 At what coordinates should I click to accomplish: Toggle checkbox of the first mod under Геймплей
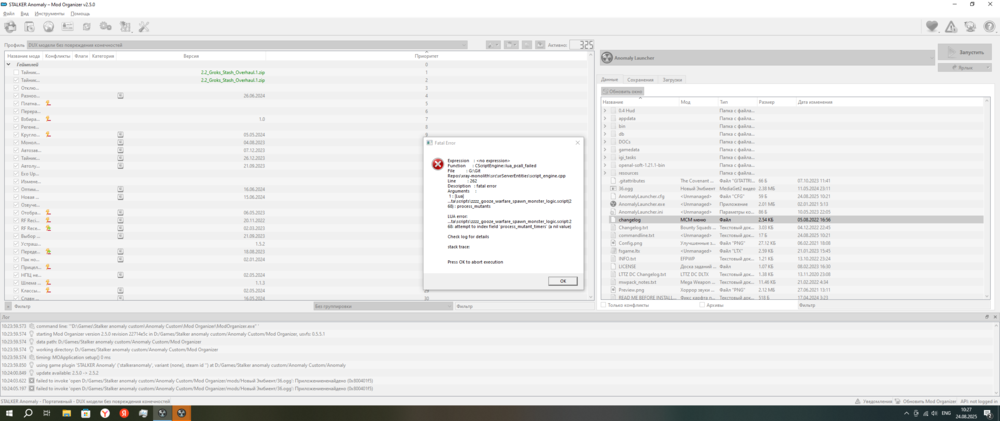[x=16, y=73]
